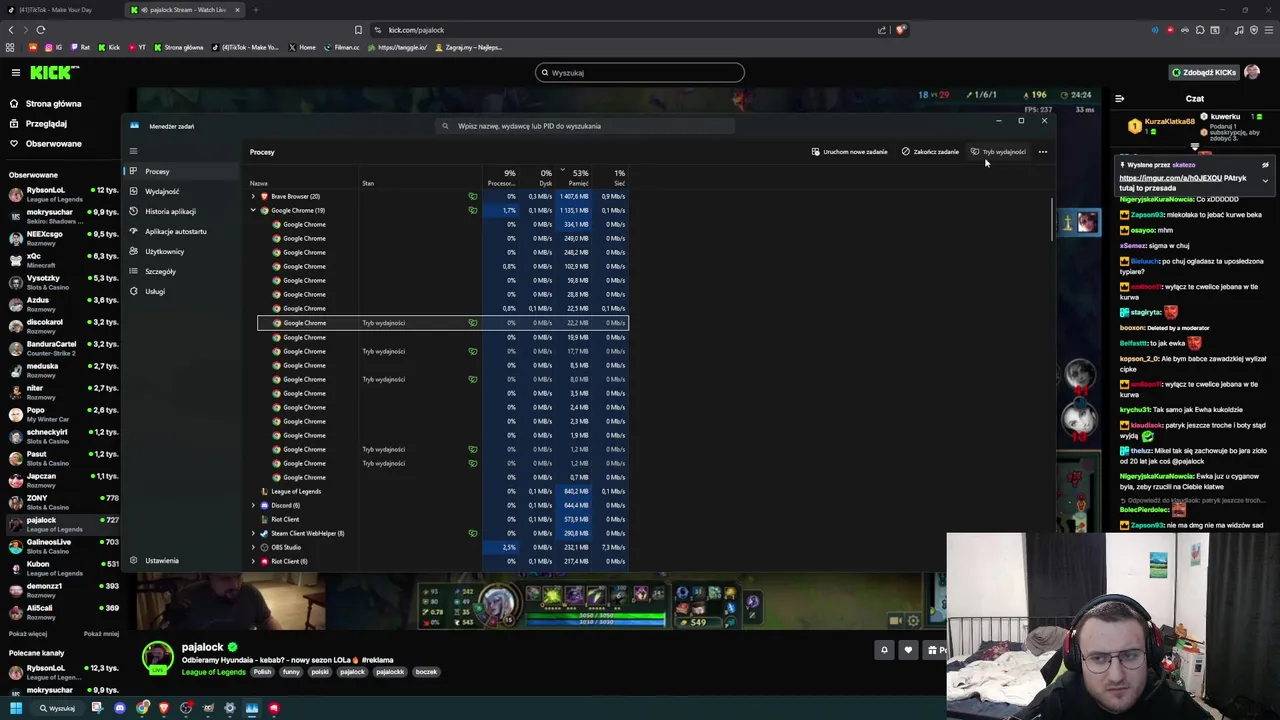Viewport: 1280px width, 720px height.
Task: Expand the OBS Studio process group
Action: pos(253,547)
